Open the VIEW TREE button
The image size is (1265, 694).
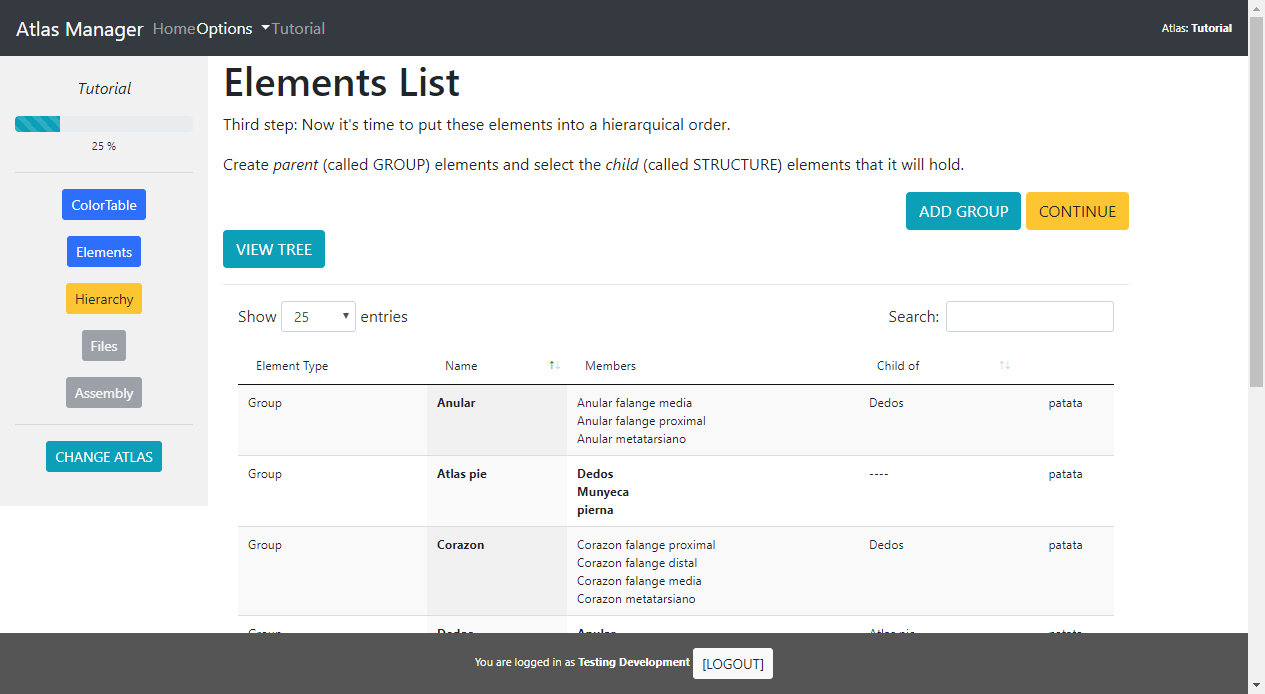click(x=274, y=250)
